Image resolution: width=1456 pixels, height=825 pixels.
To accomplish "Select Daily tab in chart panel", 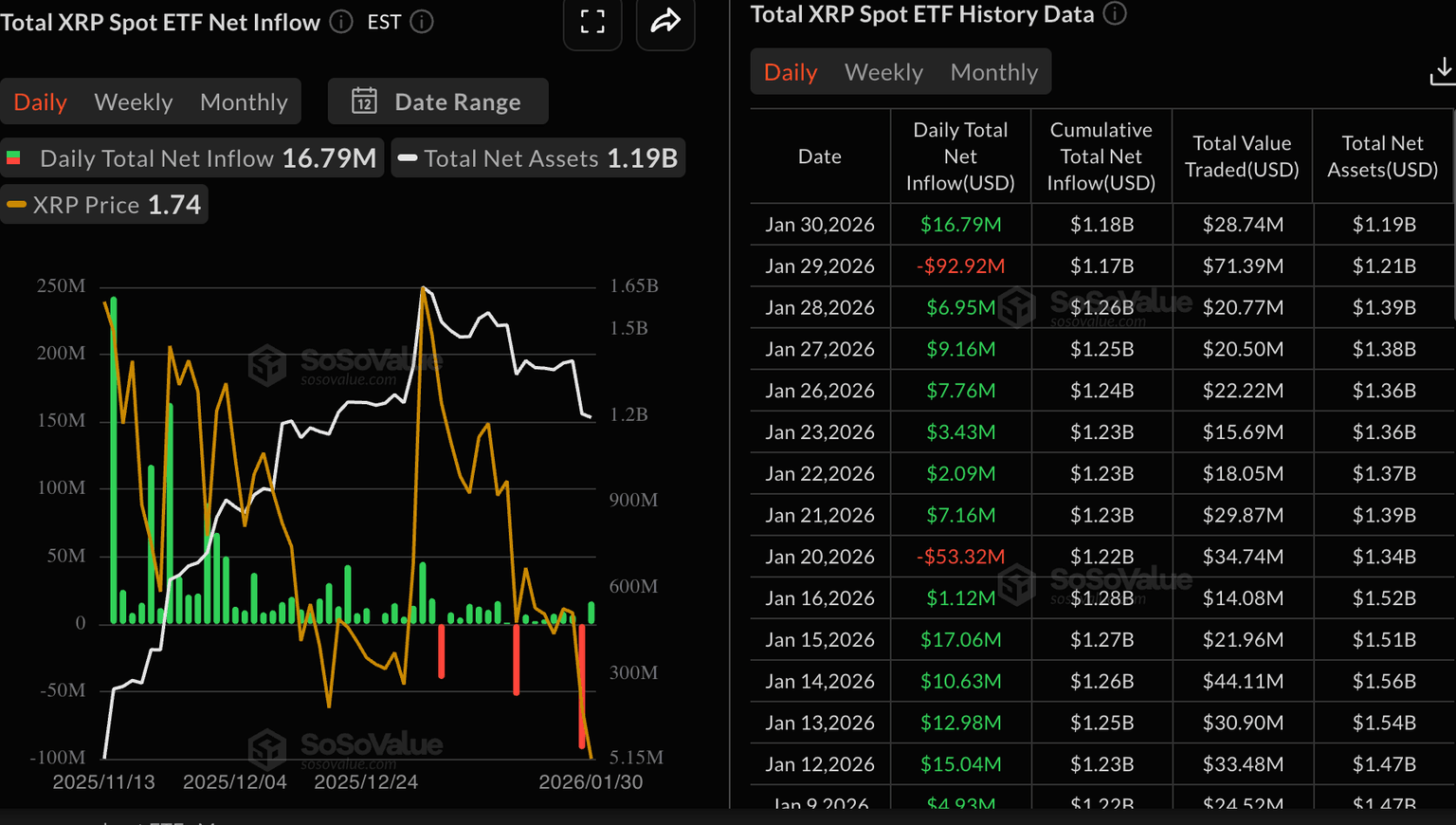I will click(40, 102).
